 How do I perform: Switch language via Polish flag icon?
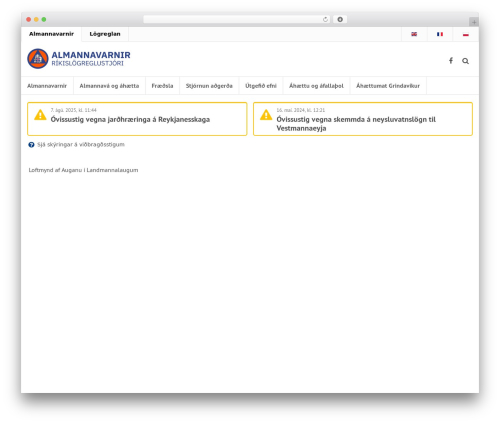(466, 34)
